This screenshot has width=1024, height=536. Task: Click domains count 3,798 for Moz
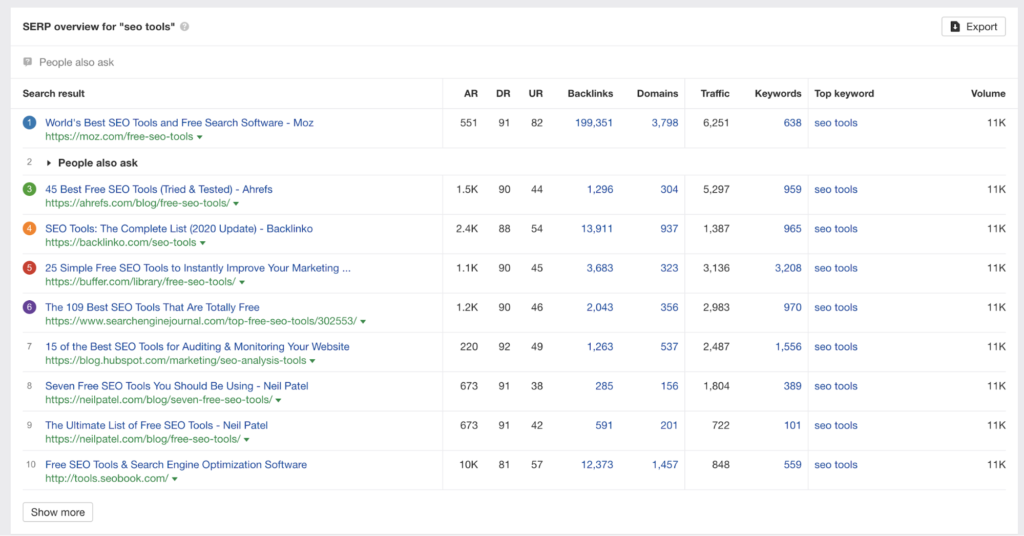pyautogui.click(x=665, y=123)
